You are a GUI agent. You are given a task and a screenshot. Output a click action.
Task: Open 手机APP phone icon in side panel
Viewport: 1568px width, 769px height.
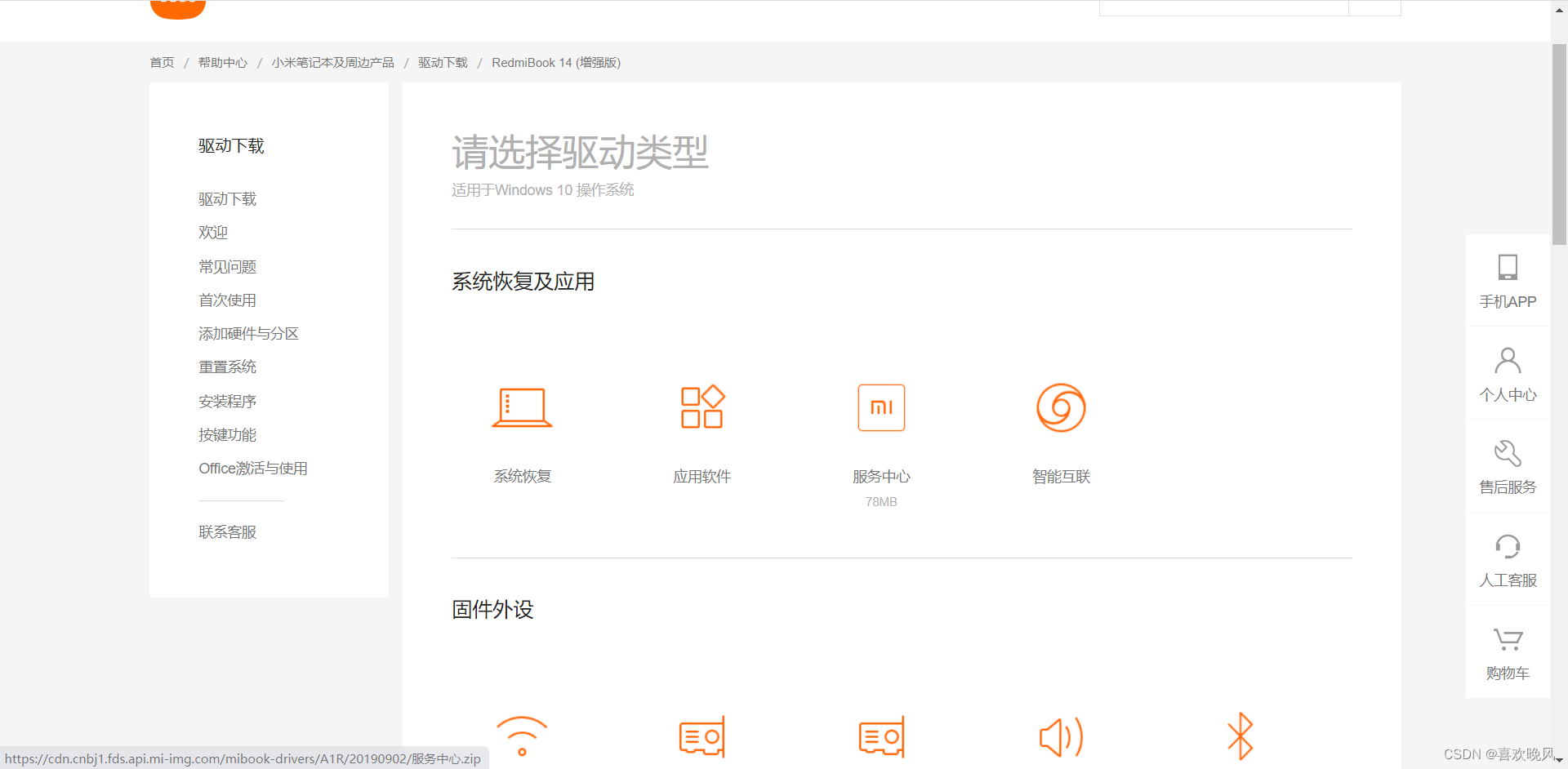(x=1508, y=267)
